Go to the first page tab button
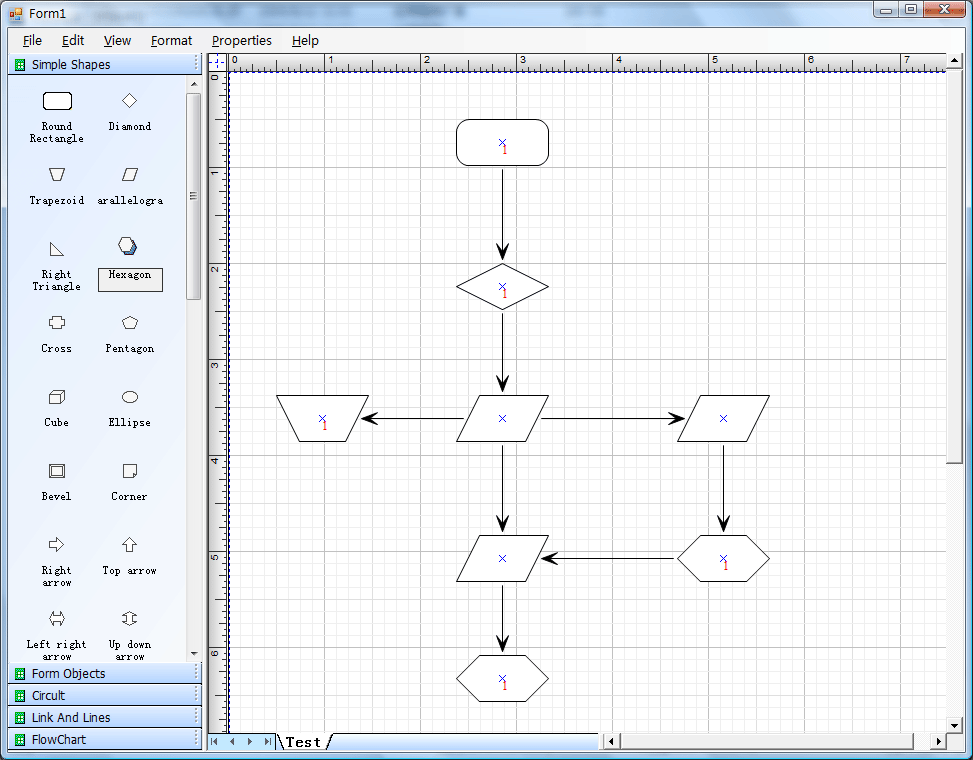Screen dimensions: 973x760 [x=214, y=741]
